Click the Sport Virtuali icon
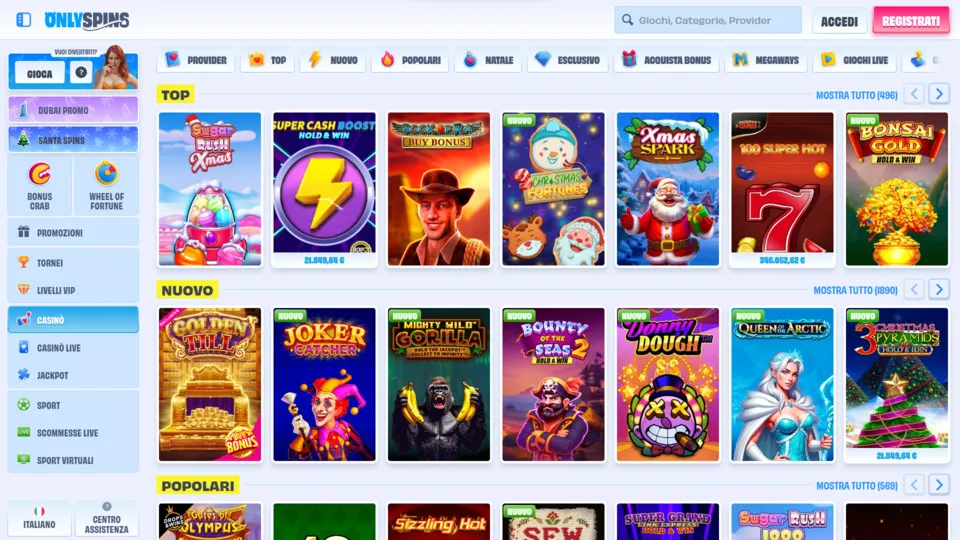The width and height of the screenshot is (960, 540). click(23, 460)
